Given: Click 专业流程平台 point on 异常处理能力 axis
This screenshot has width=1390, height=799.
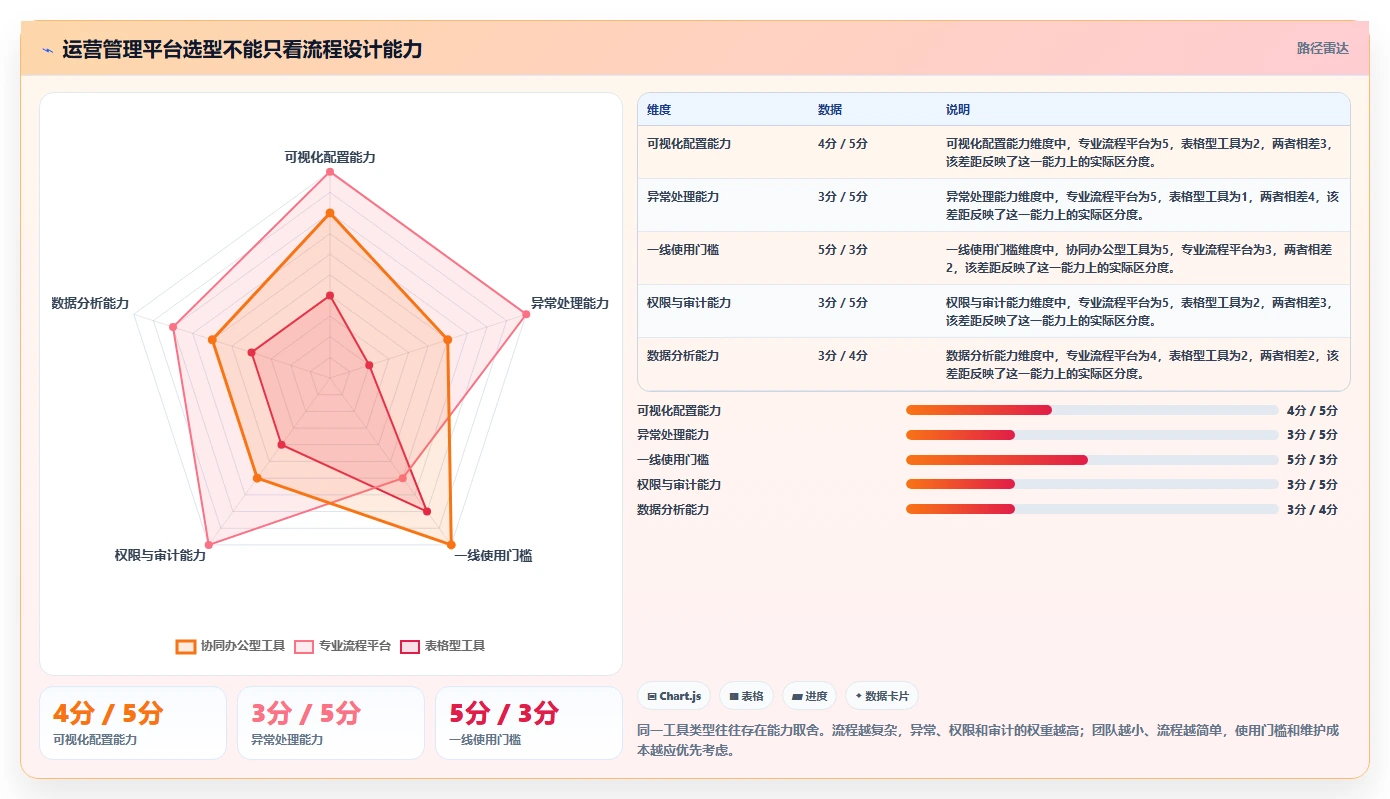Looking at the screenshot, I should pos(526,314).
